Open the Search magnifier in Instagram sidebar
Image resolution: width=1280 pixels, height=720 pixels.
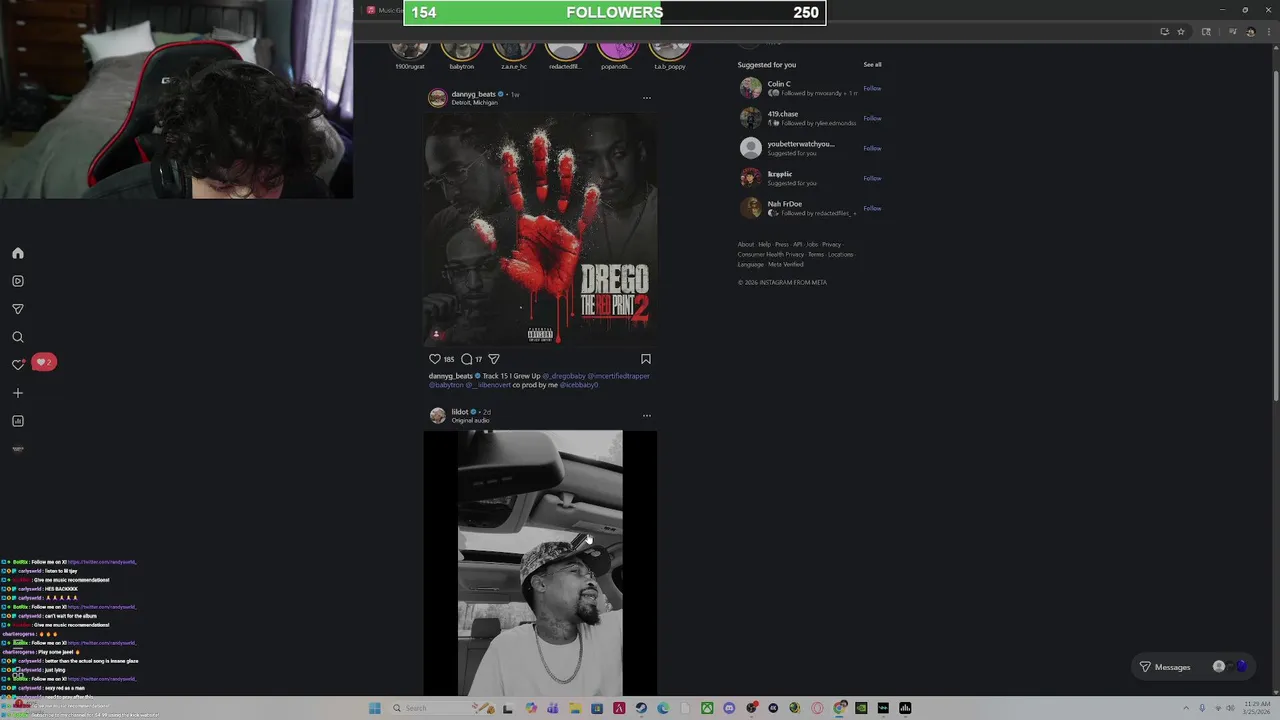coord(18,337)
